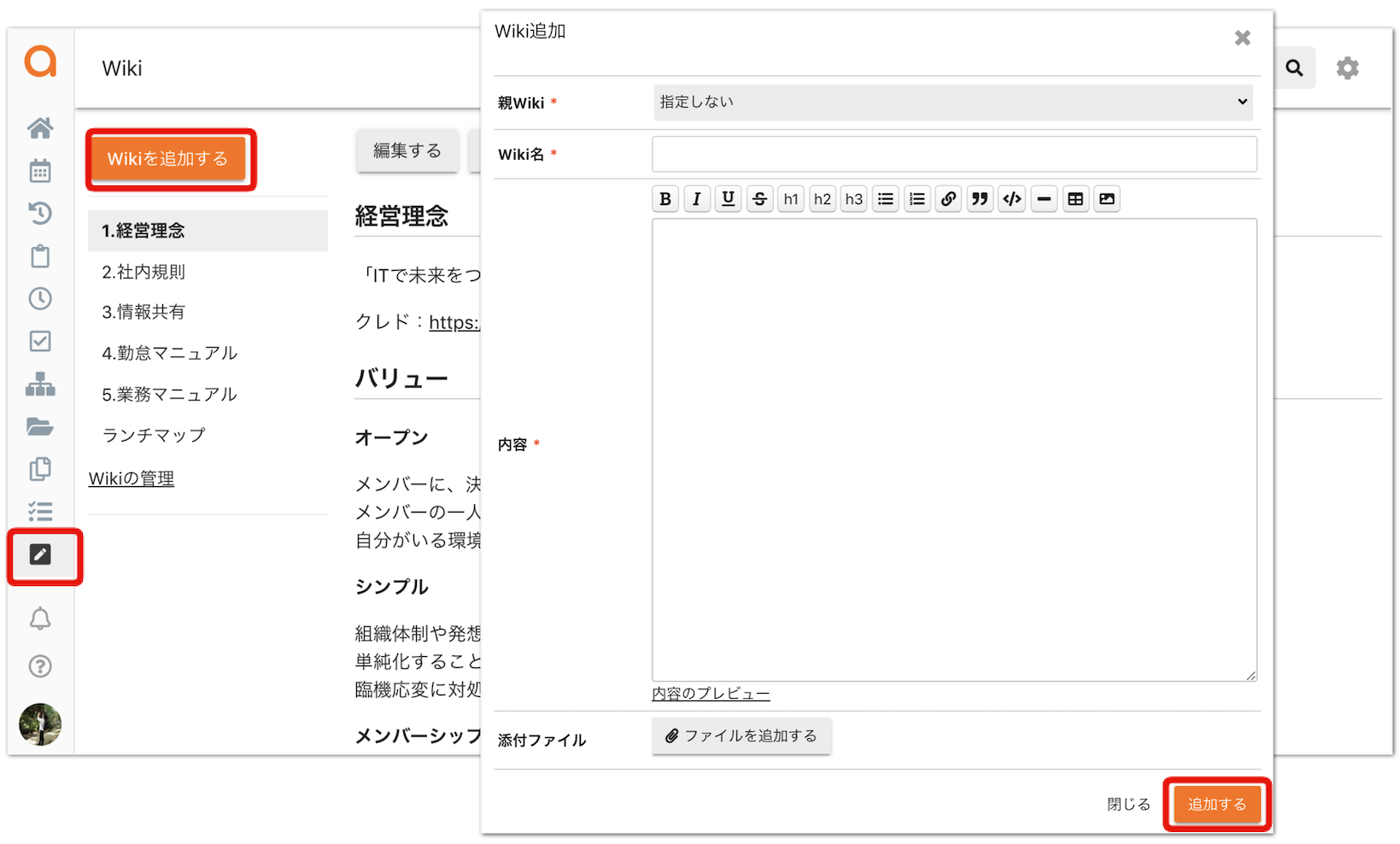
Task: Click into the 内容 text area
Action: pyautogui.click(x=954, y=450)
